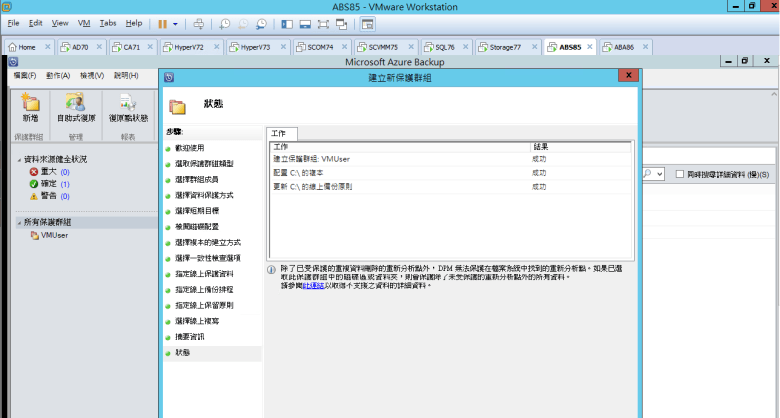This screenshot has height=418, width=780.
Task: Open the snapshot manager icon
Action: [261, 24]
